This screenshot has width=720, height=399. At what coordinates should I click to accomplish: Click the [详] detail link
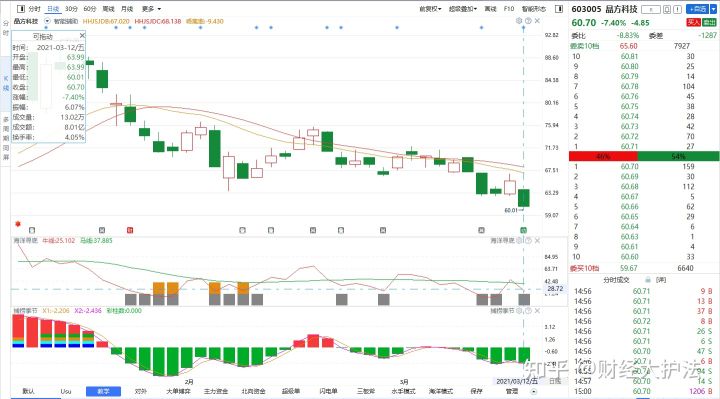coord(661,280)
